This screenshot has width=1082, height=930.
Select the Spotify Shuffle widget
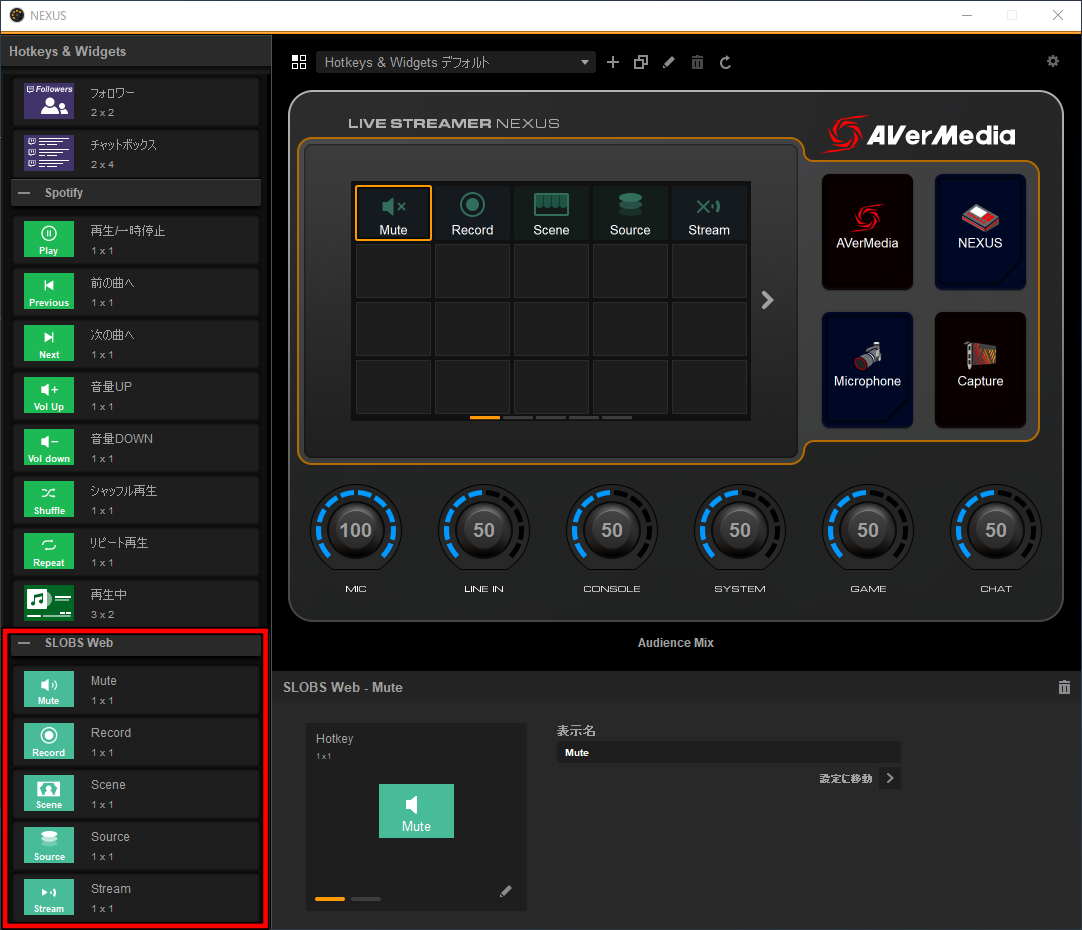(136, 499)
